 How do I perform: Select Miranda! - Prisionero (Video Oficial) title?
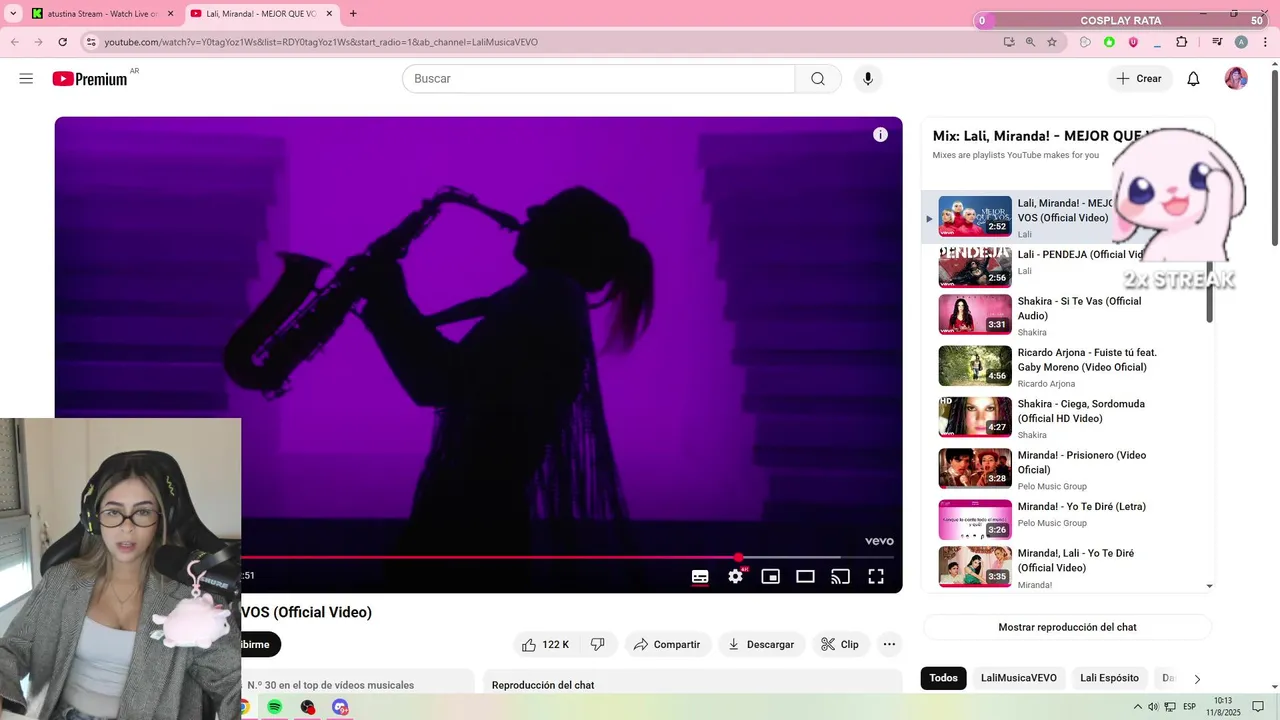coord(1082,463)
